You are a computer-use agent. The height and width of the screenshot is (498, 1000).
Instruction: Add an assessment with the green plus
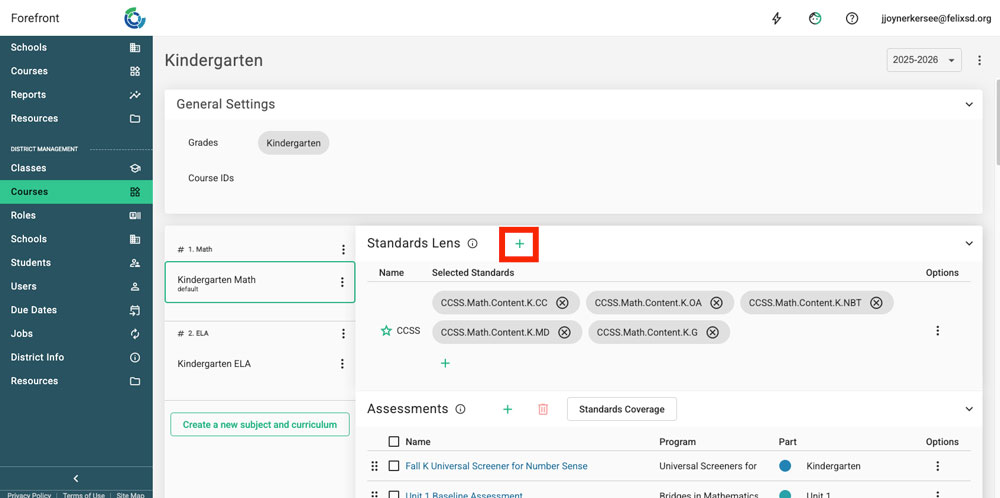pyautogui.click(x=507, y=409)
